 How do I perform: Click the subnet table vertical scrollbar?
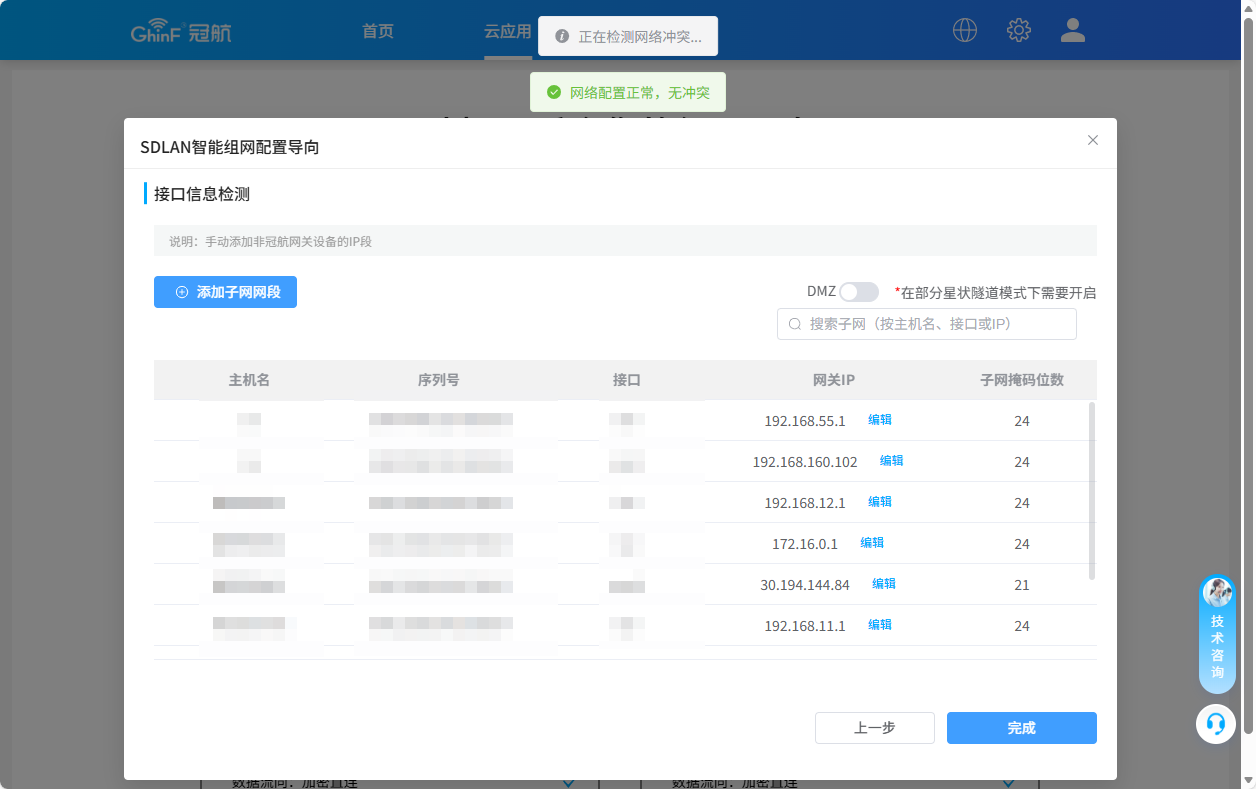point(1091,490)
